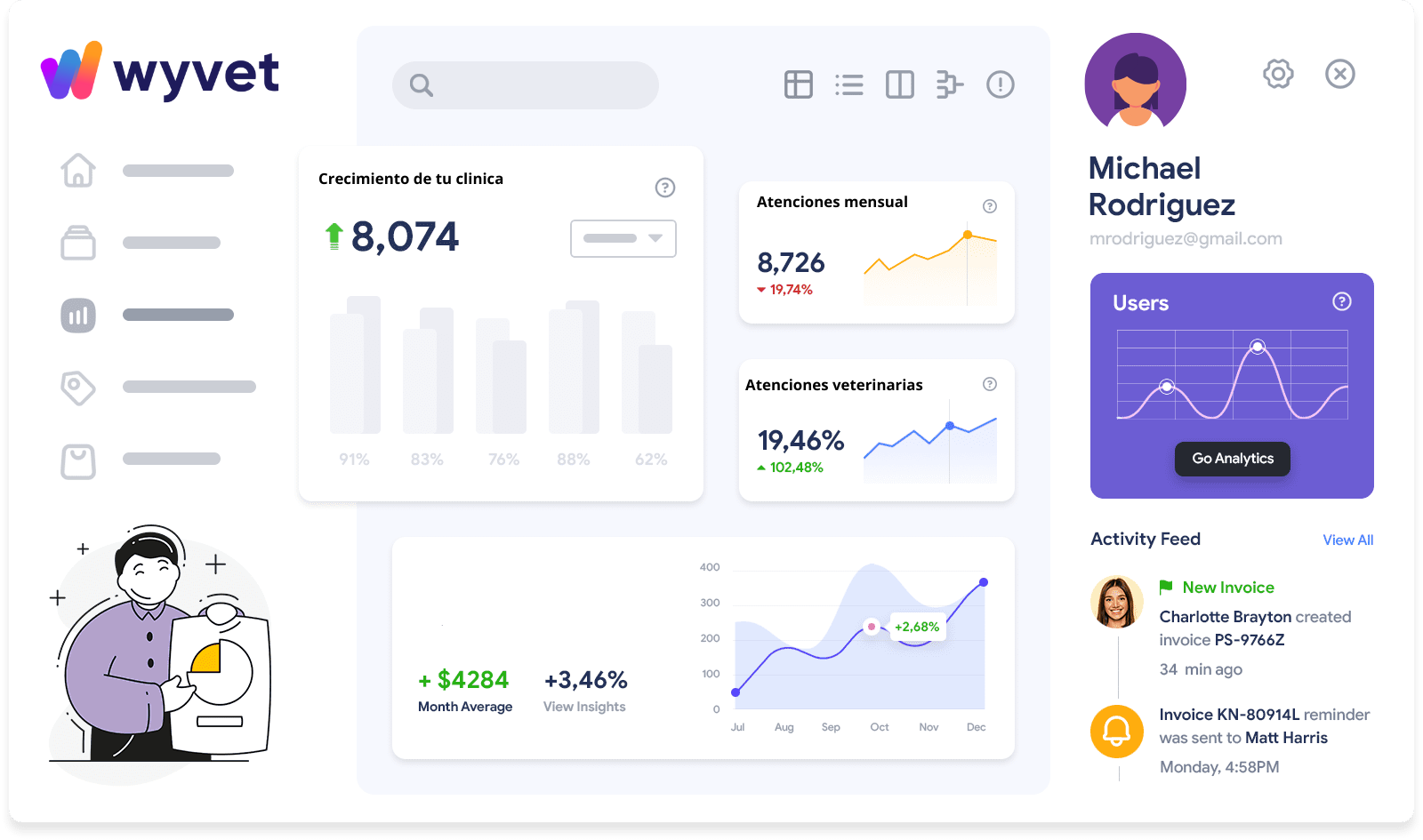Click the 8,726 monthly attention value

(791, 262)
